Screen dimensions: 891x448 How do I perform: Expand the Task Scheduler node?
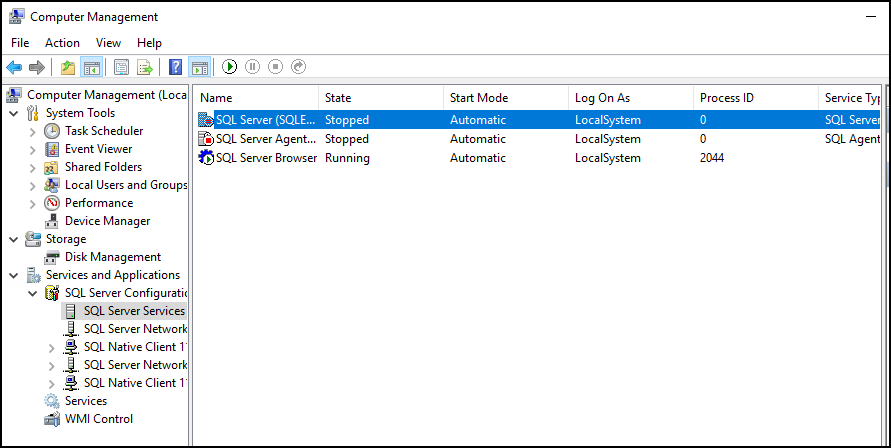click(33, 132)
